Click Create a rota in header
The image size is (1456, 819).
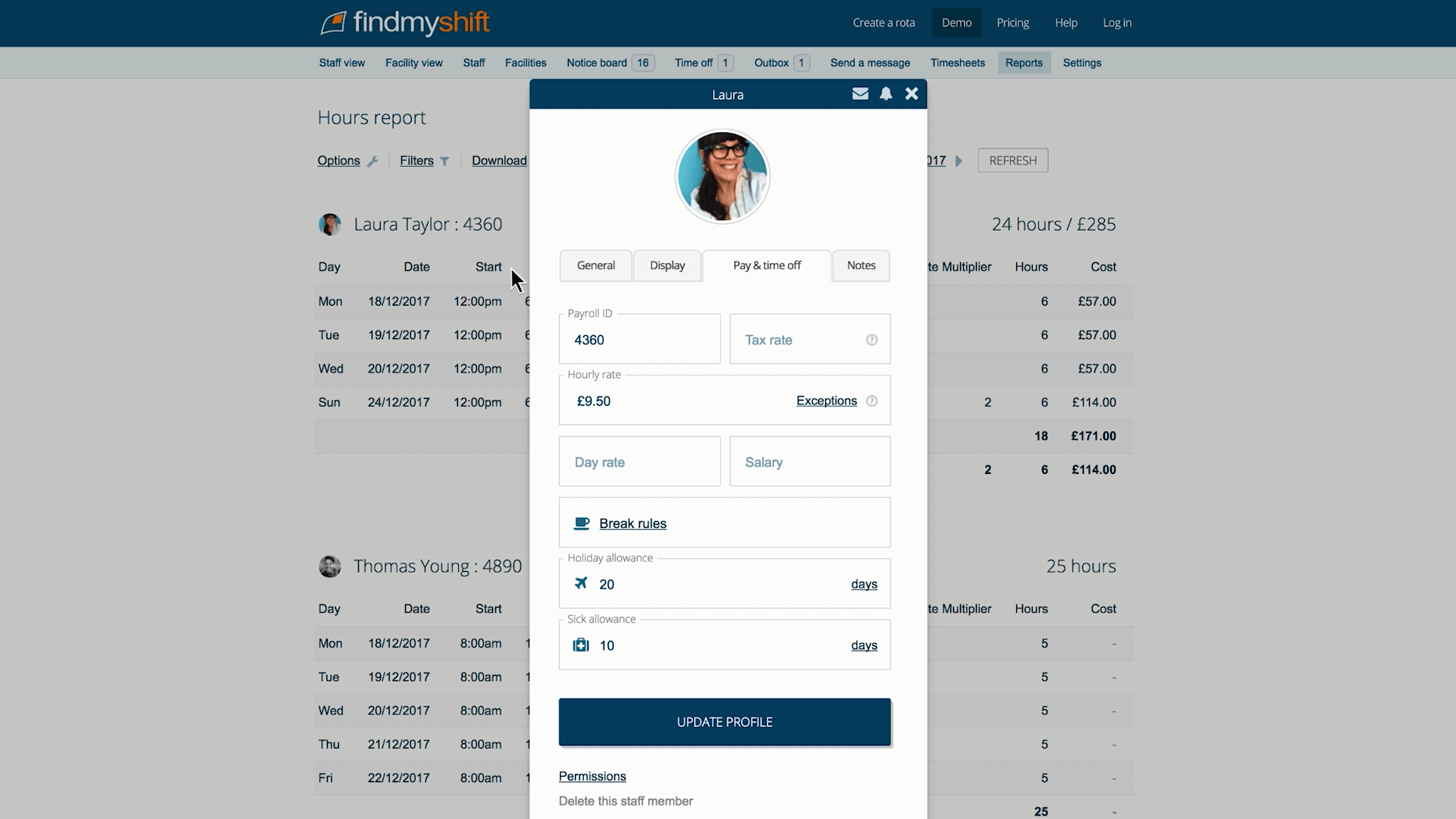tap(883, 23)
